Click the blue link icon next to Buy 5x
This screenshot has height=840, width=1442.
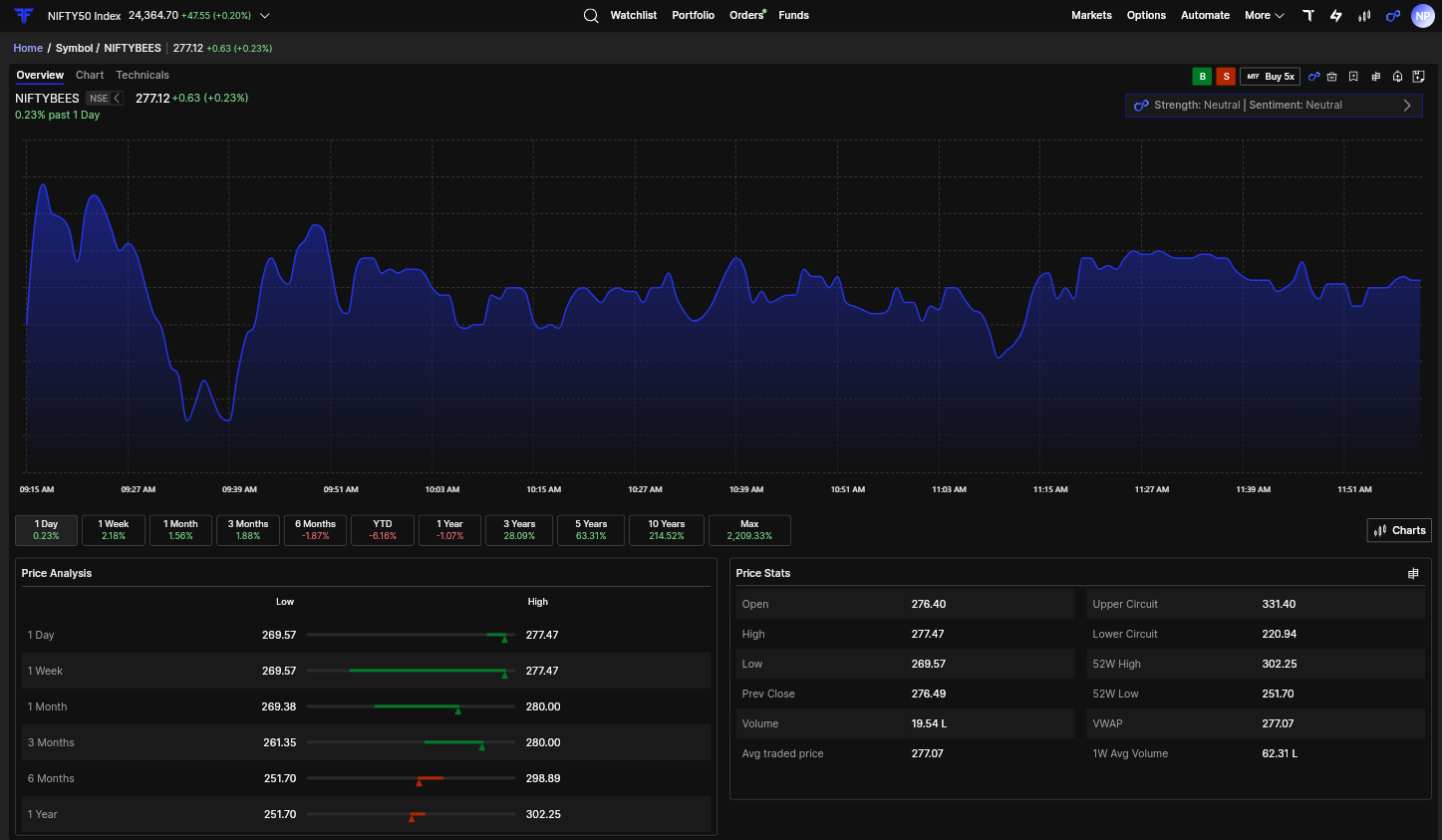(x=1314, y=77)
